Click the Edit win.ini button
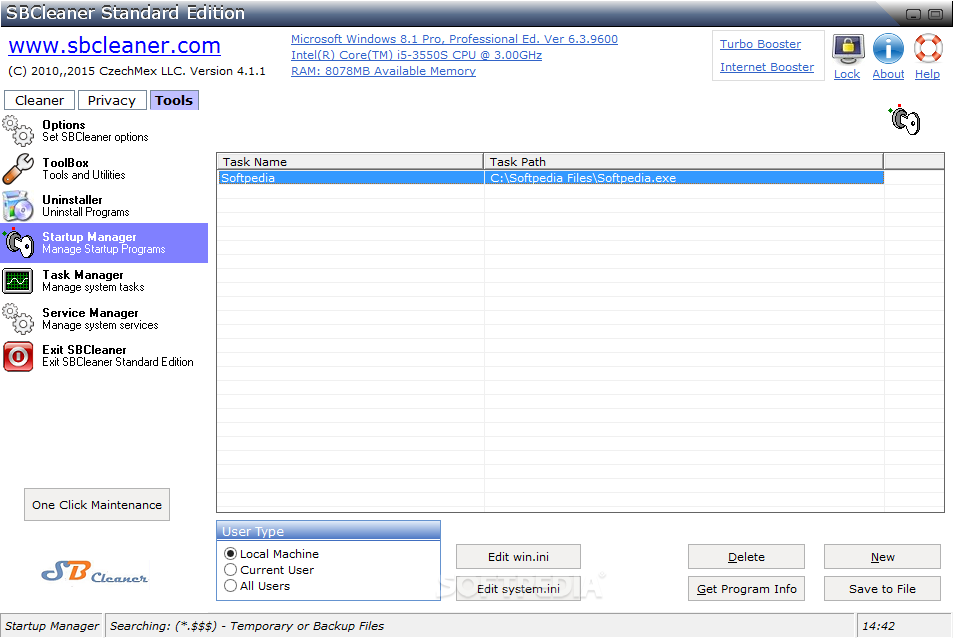This screenshot has height=638, width=953. tap(518, 557)
